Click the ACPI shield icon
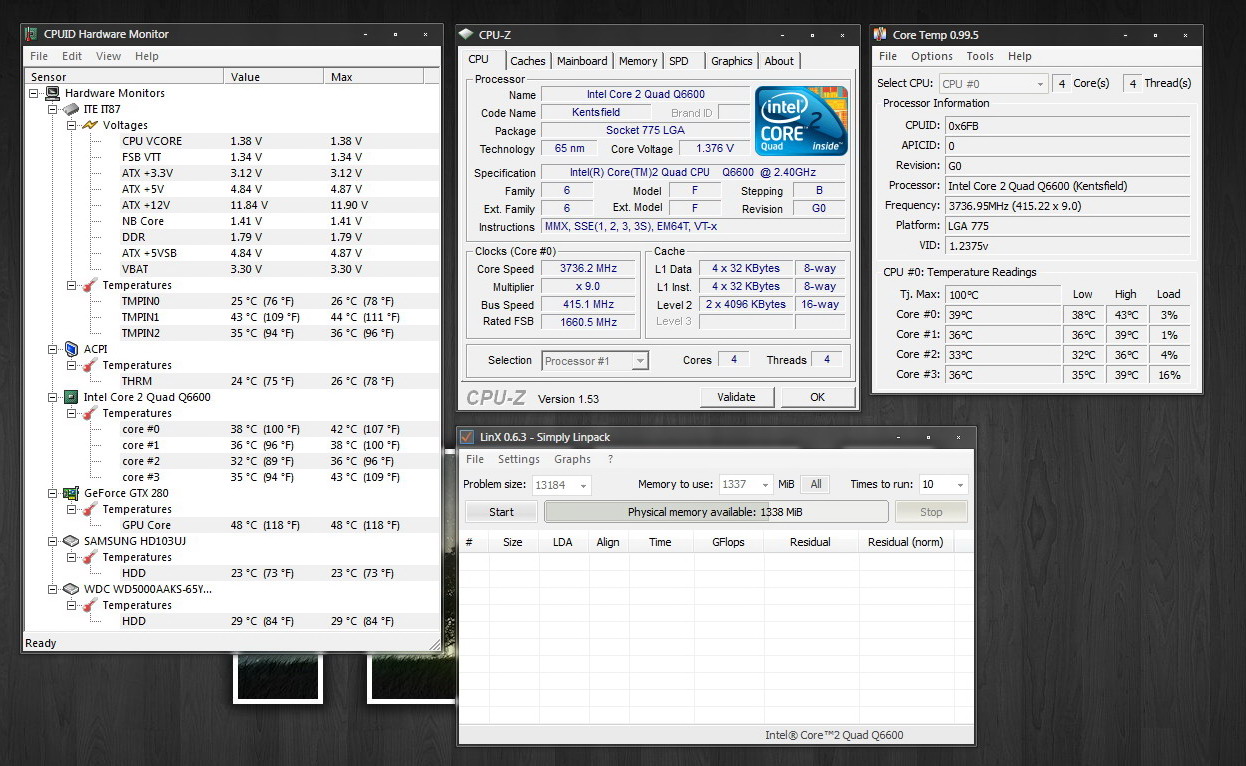The width and height of the screenshot is (1246, 766). tap(71, 349)
